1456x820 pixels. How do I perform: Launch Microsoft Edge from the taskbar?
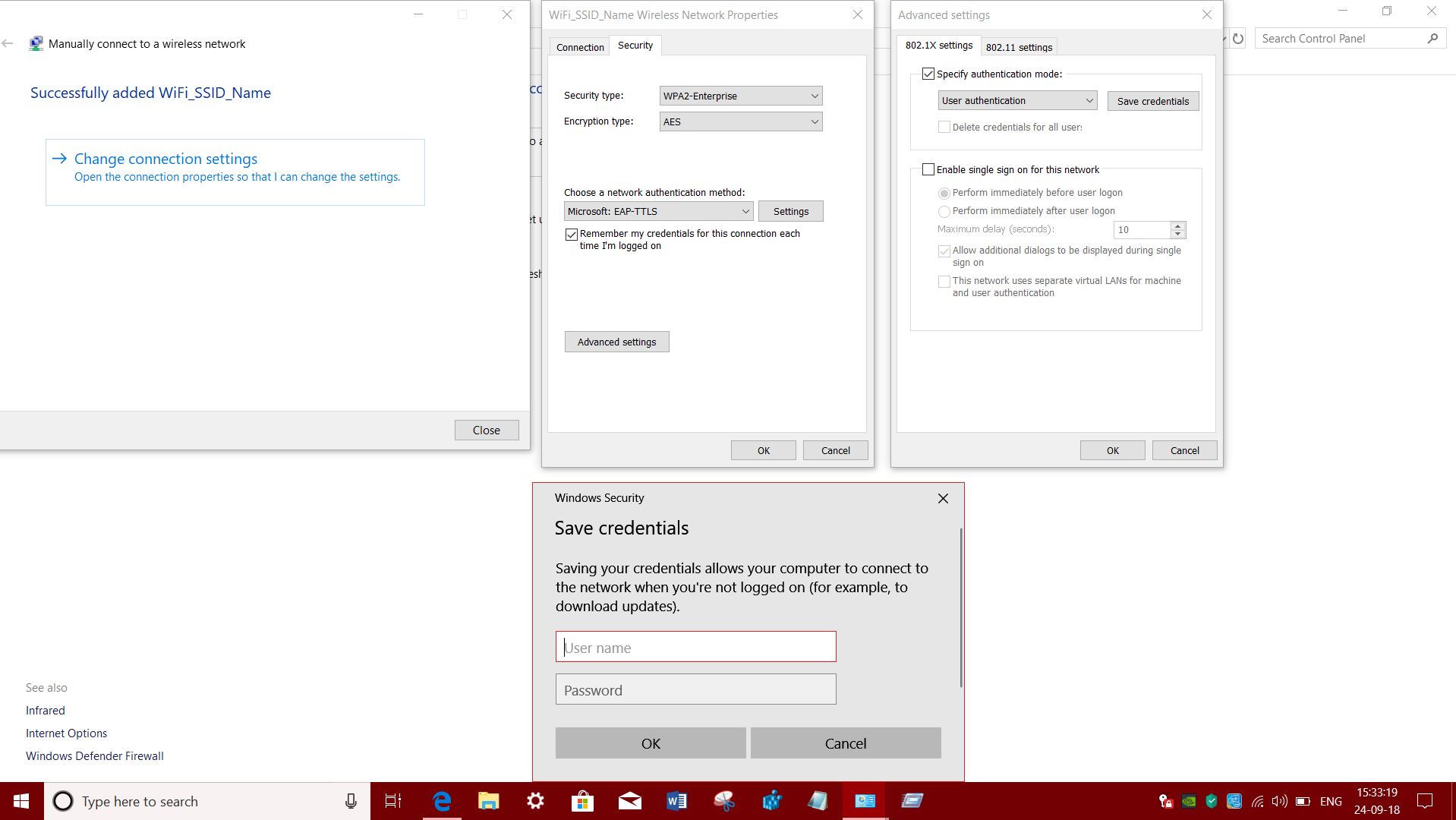pyautogui.click(x=441, y=801)
